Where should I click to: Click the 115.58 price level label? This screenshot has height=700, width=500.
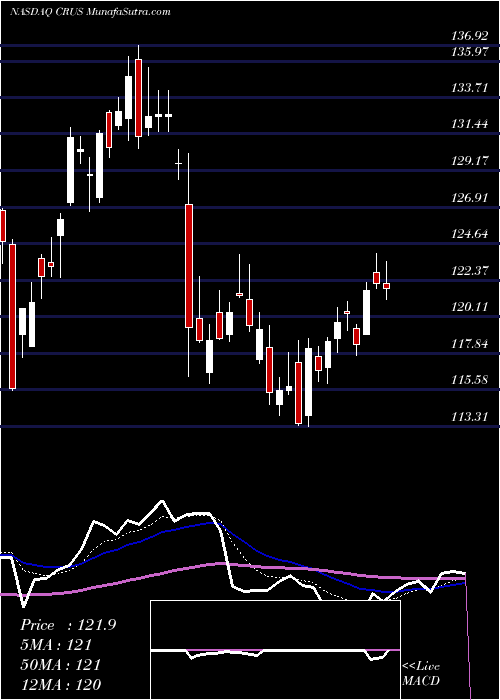pyautogui.click(x=469, y=380)
